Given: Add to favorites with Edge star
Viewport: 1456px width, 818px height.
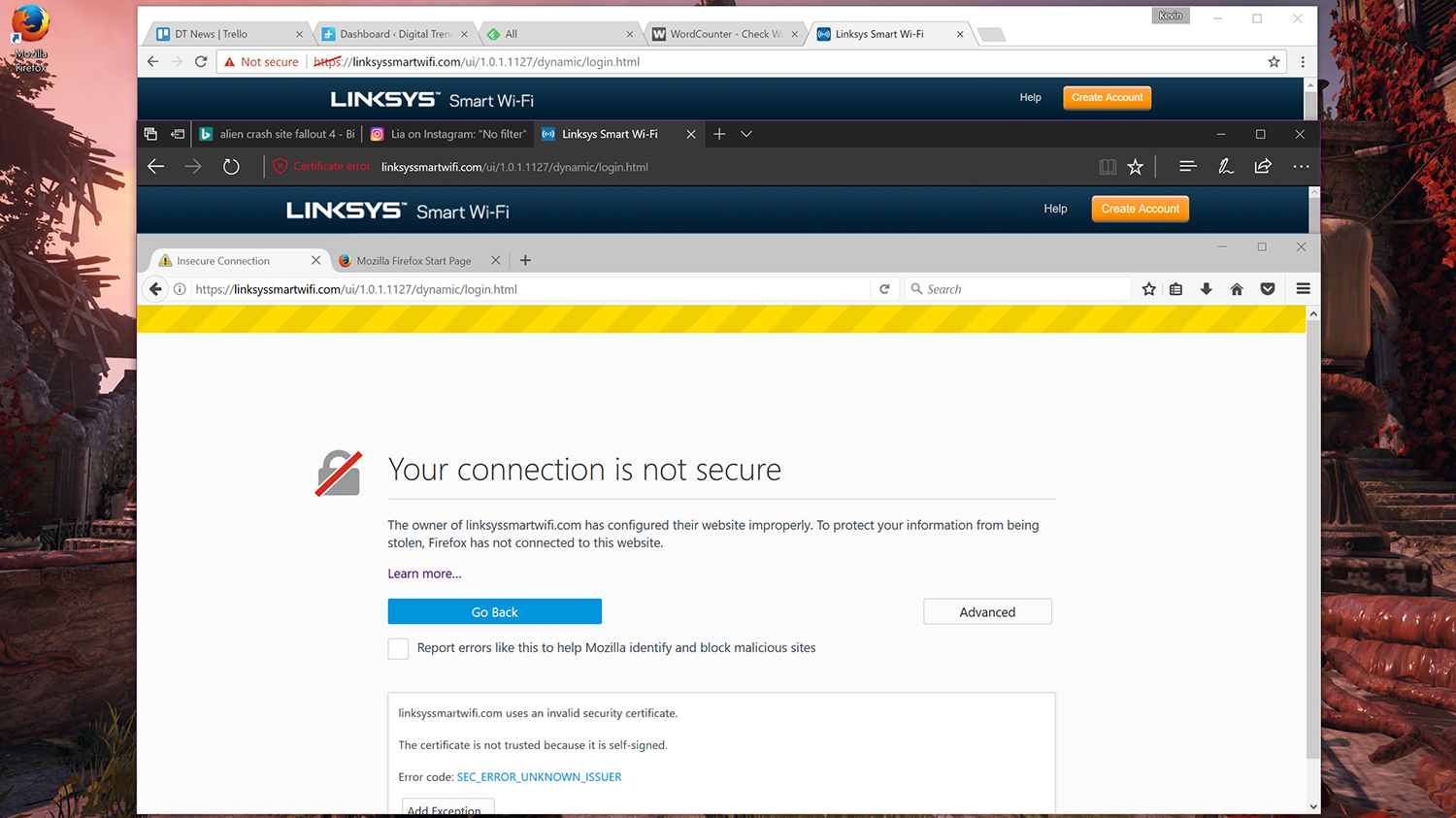Looking at the screenshot, I should click(1135, 167).
